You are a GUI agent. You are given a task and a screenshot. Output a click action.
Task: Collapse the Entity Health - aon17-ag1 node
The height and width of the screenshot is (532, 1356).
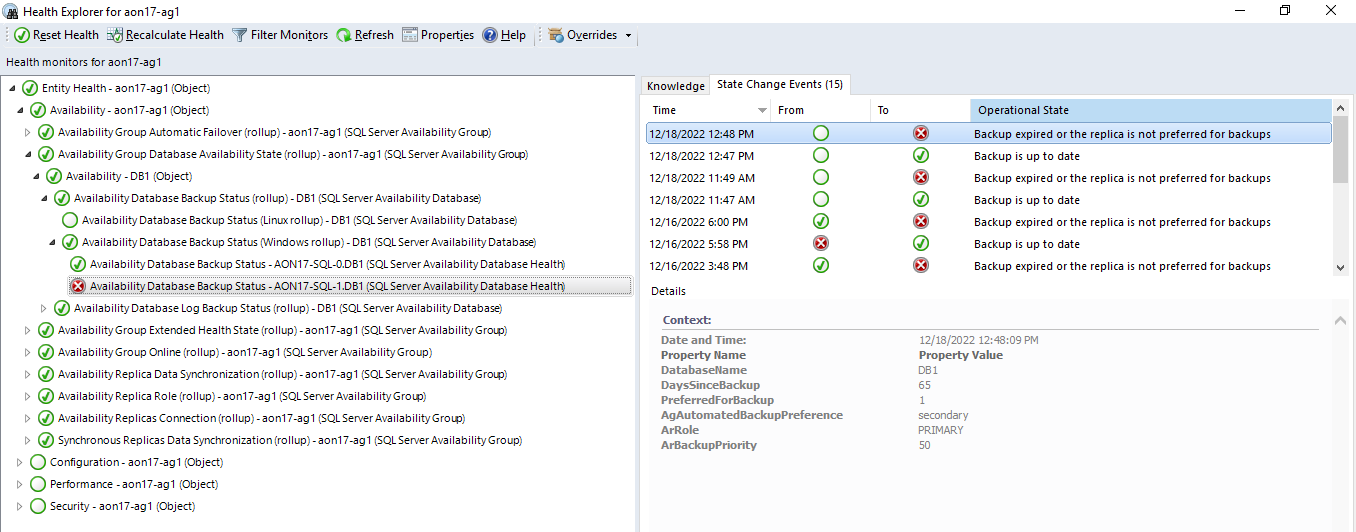click(x=11, y=88)
